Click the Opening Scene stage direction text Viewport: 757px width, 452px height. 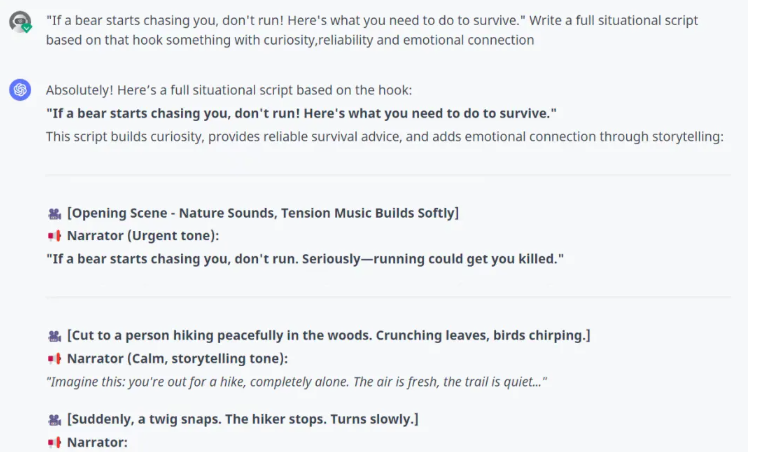coord(263,213)
